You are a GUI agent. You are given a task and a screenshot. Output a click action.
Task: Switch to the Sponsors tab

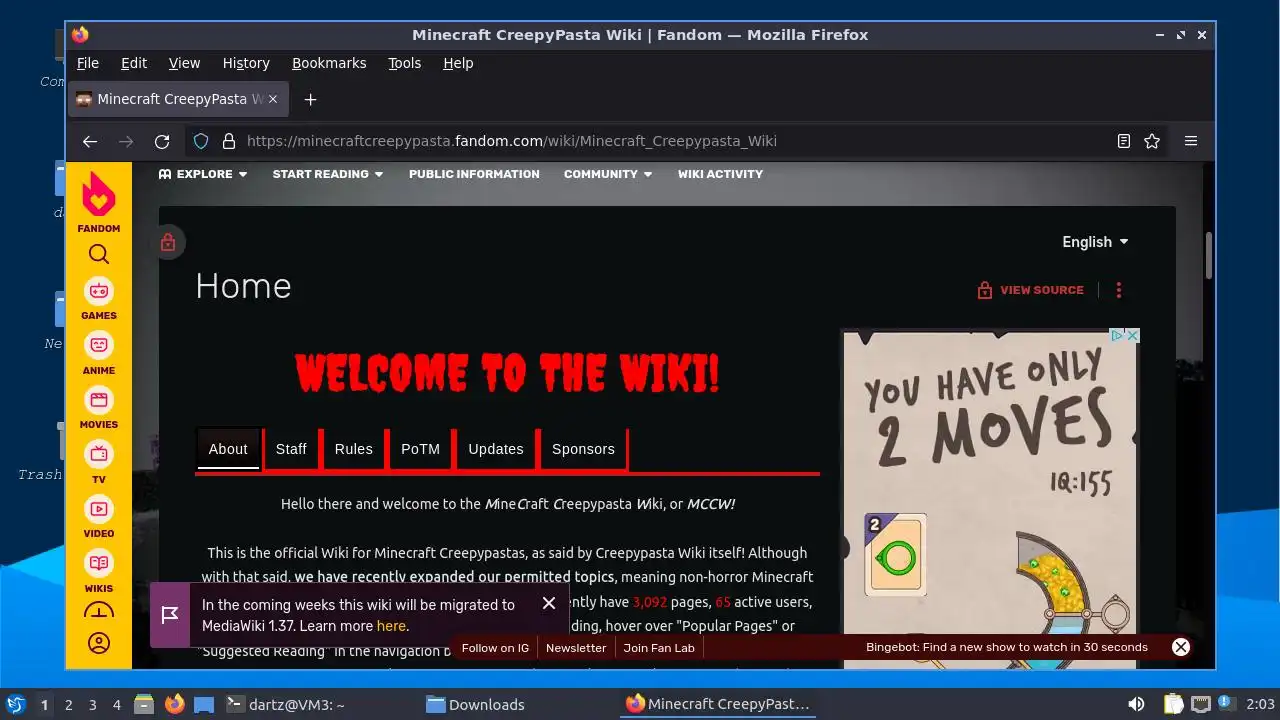pos(583,449)
